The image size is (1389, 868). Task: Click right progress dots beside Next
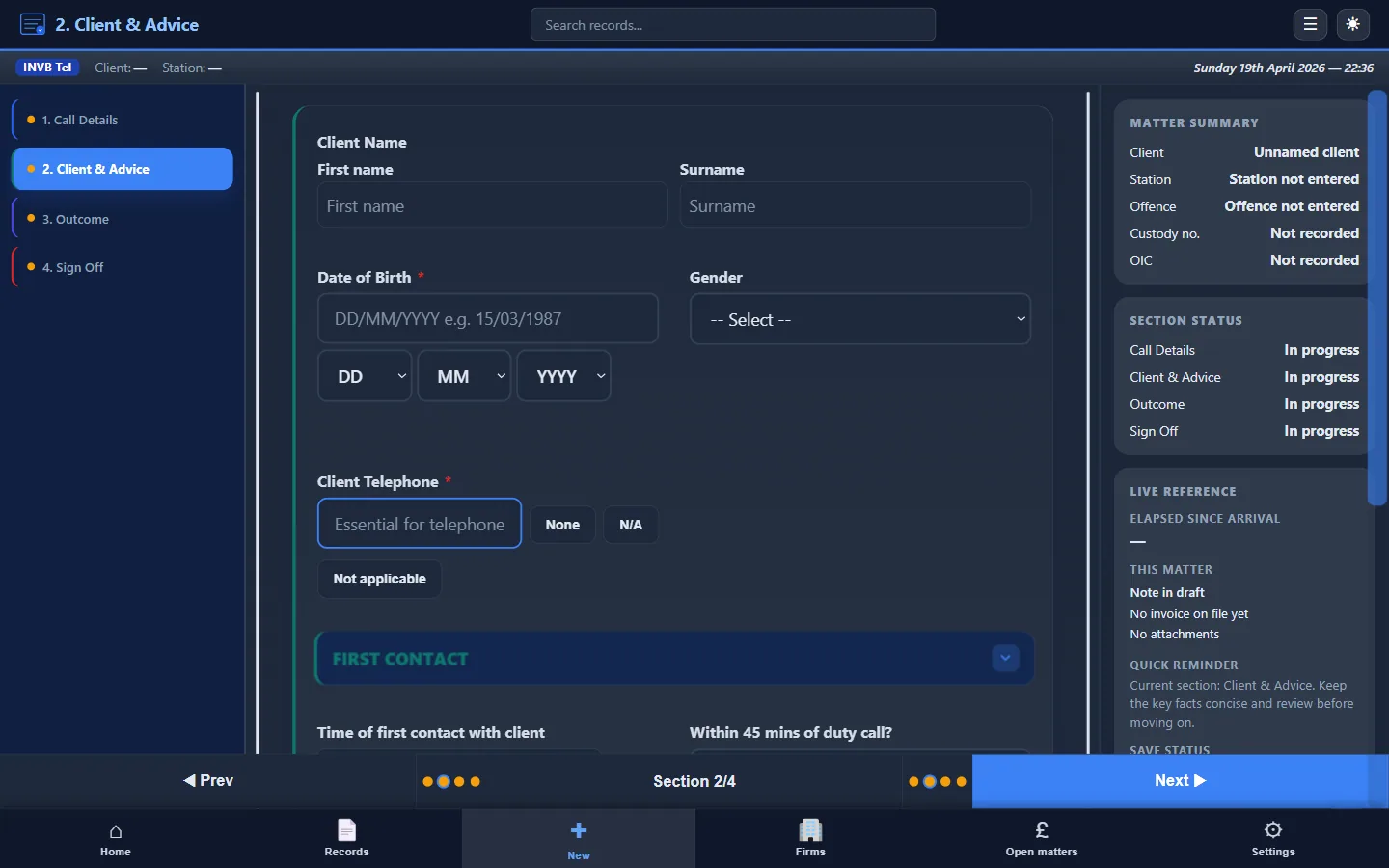coord(938,781)
